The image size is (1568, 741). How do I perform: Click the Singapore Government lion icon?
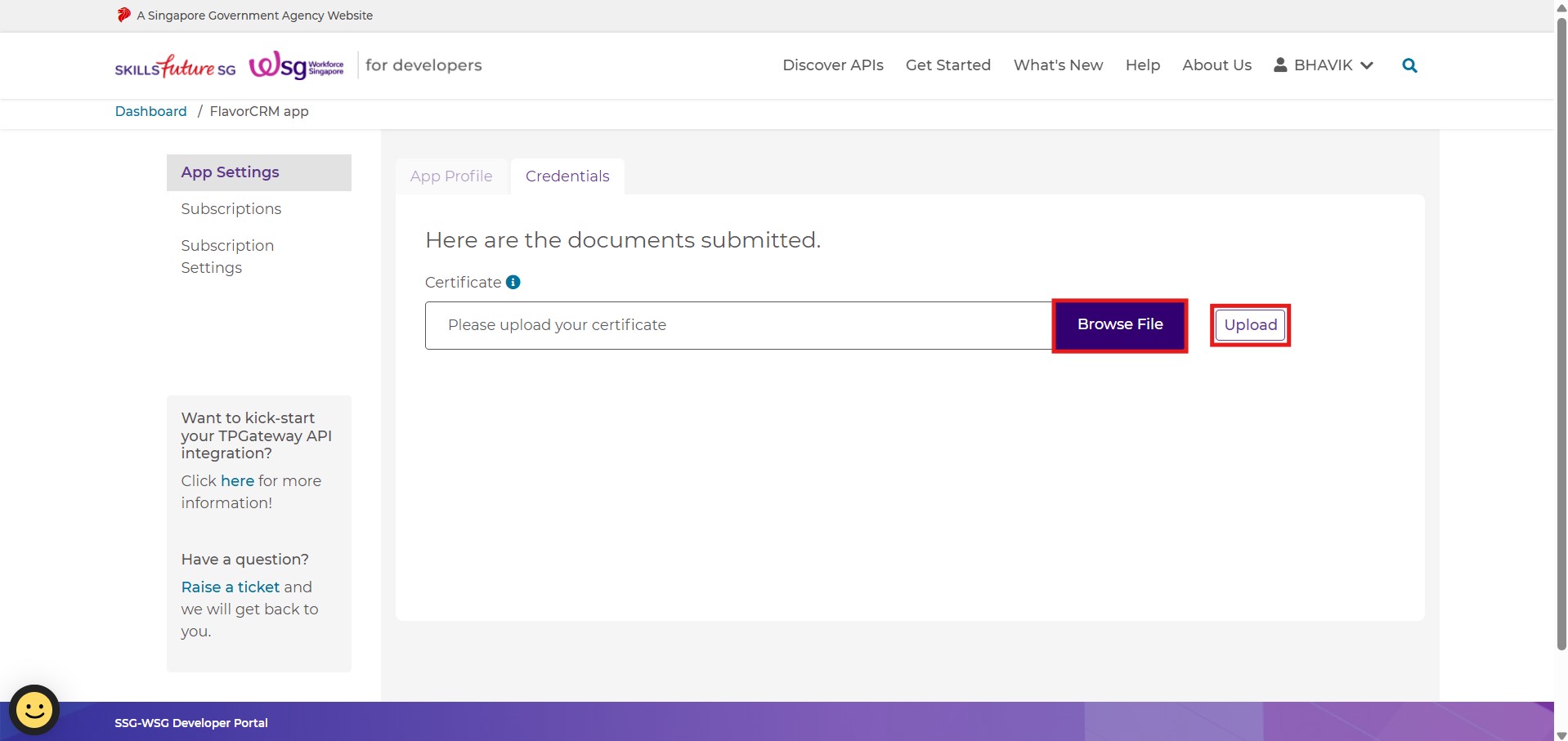(123, 15)
